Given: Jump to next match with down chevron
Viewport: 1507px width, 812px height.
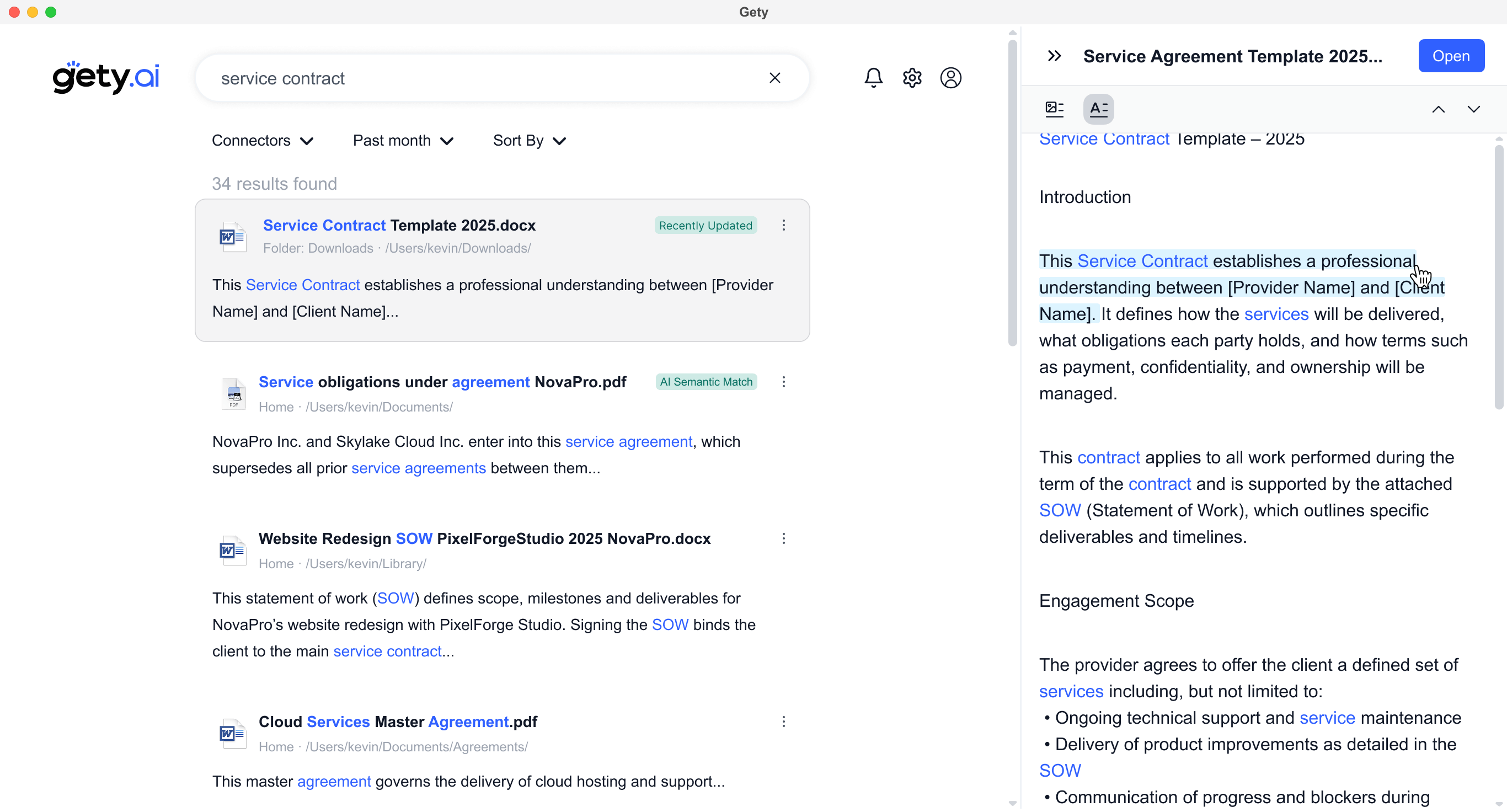Looking at the screenshot, I should 1473,109.
